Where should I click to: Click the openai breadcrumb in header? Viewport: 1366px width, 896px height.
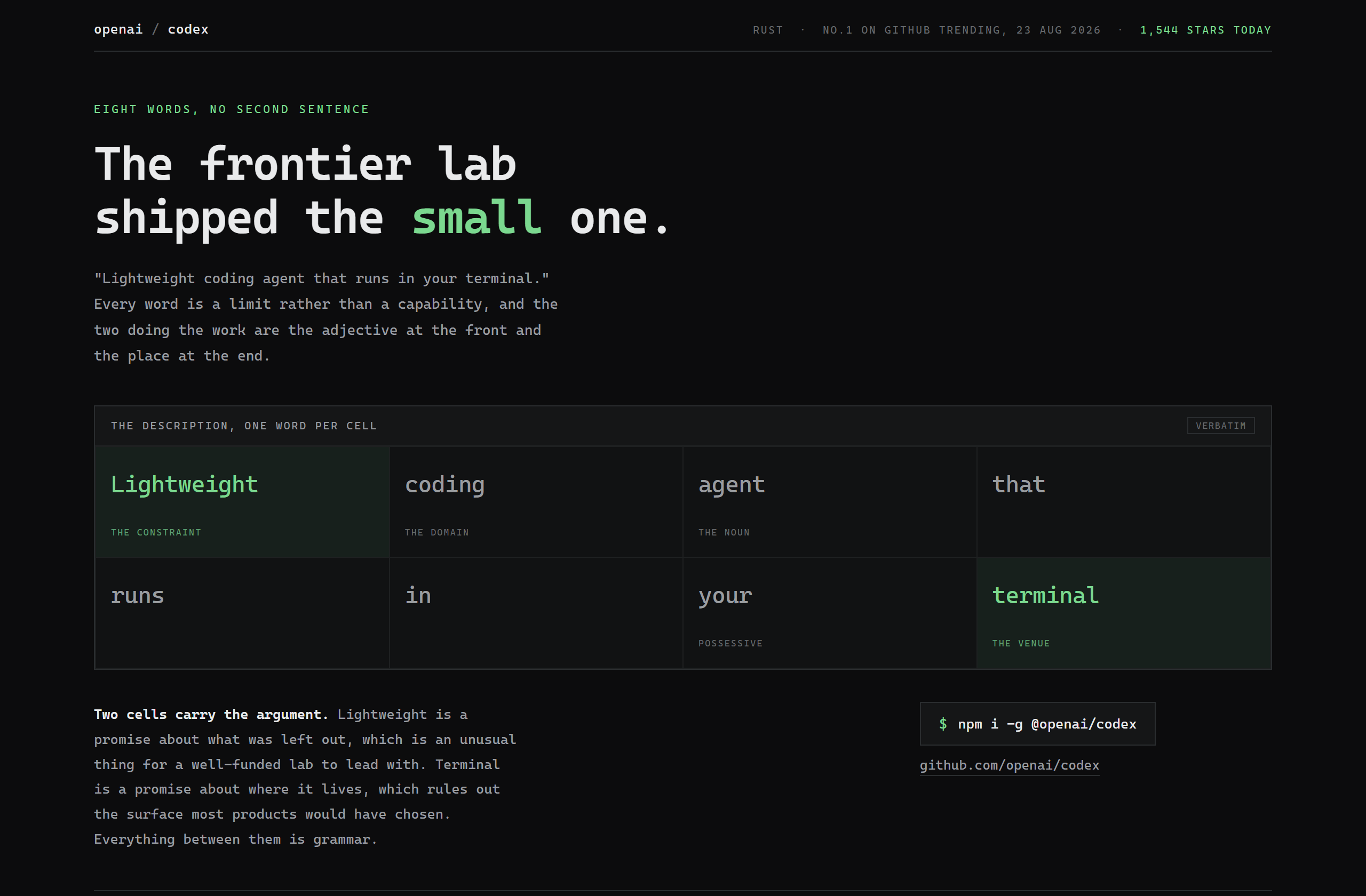click(x=118, y=29)
